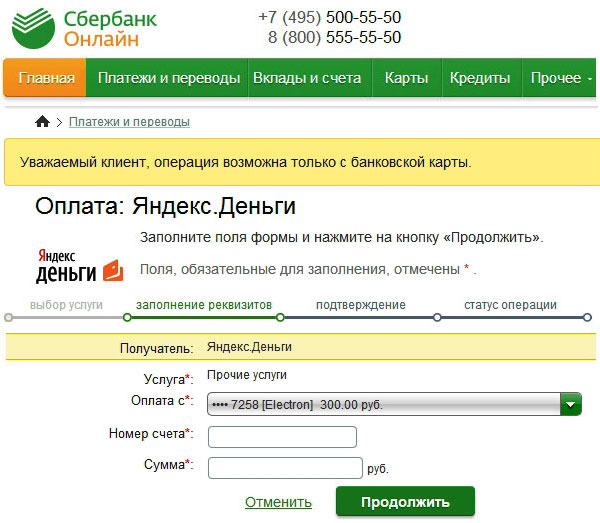Click the green arrow of card selector
Screen dimensions: 600x523
point(571,404)
